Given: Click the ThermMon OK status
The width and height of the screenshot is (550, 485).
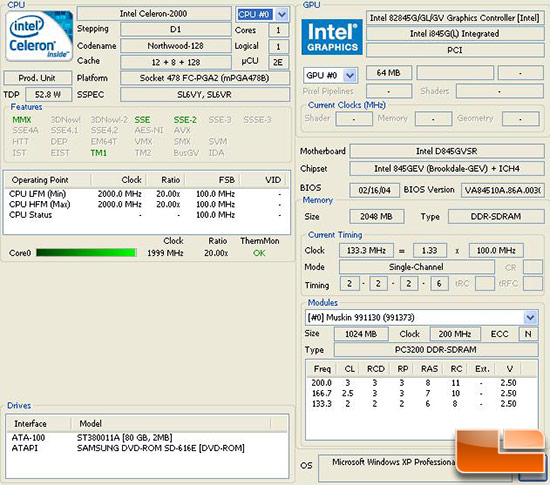Looking at the screenshot, I should 259,253.
